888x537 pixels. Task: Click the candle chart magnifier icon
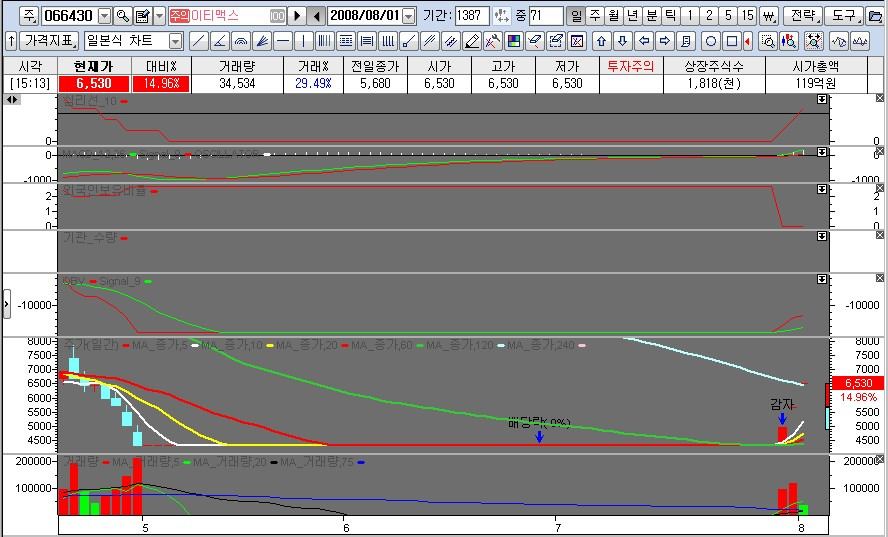[x=789, y=41]
